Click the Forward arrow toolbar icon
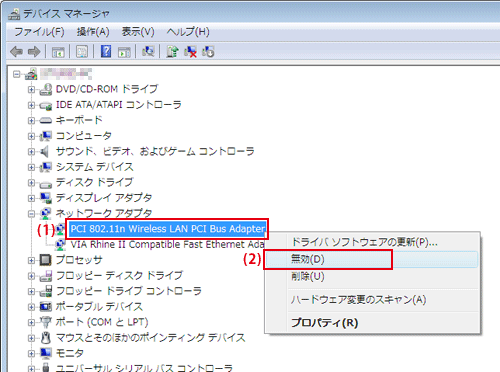This screenshot has width=500, height=372. tap(34, 52)
